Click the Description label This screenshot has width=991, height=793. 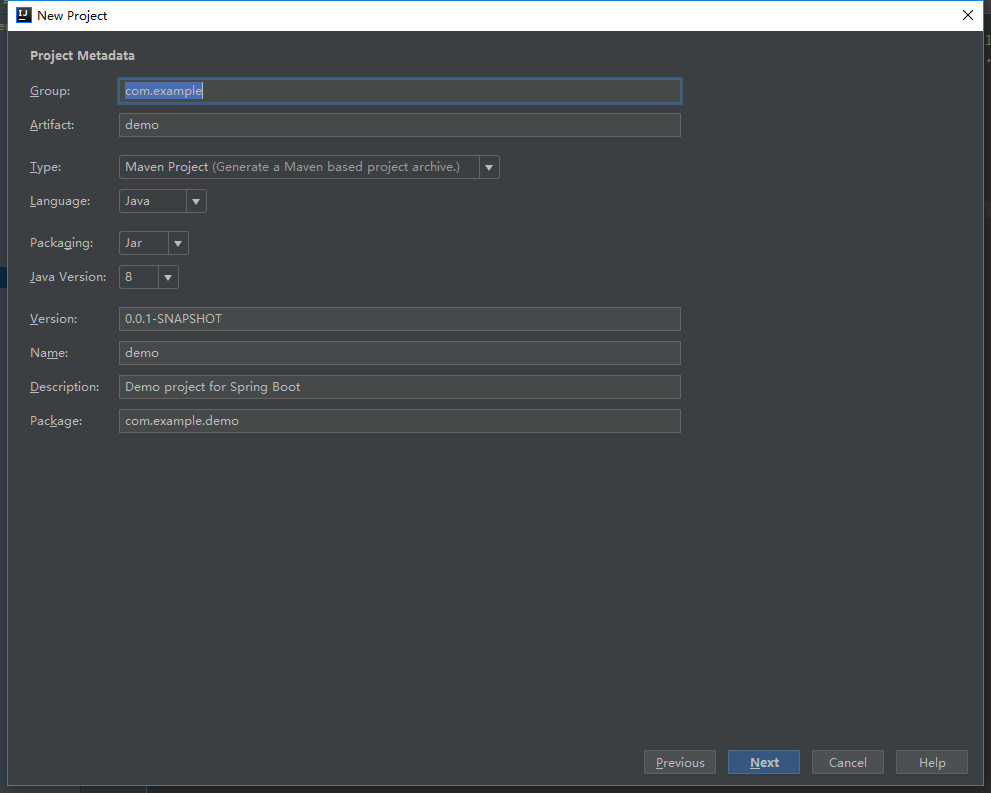click(64, 387)
